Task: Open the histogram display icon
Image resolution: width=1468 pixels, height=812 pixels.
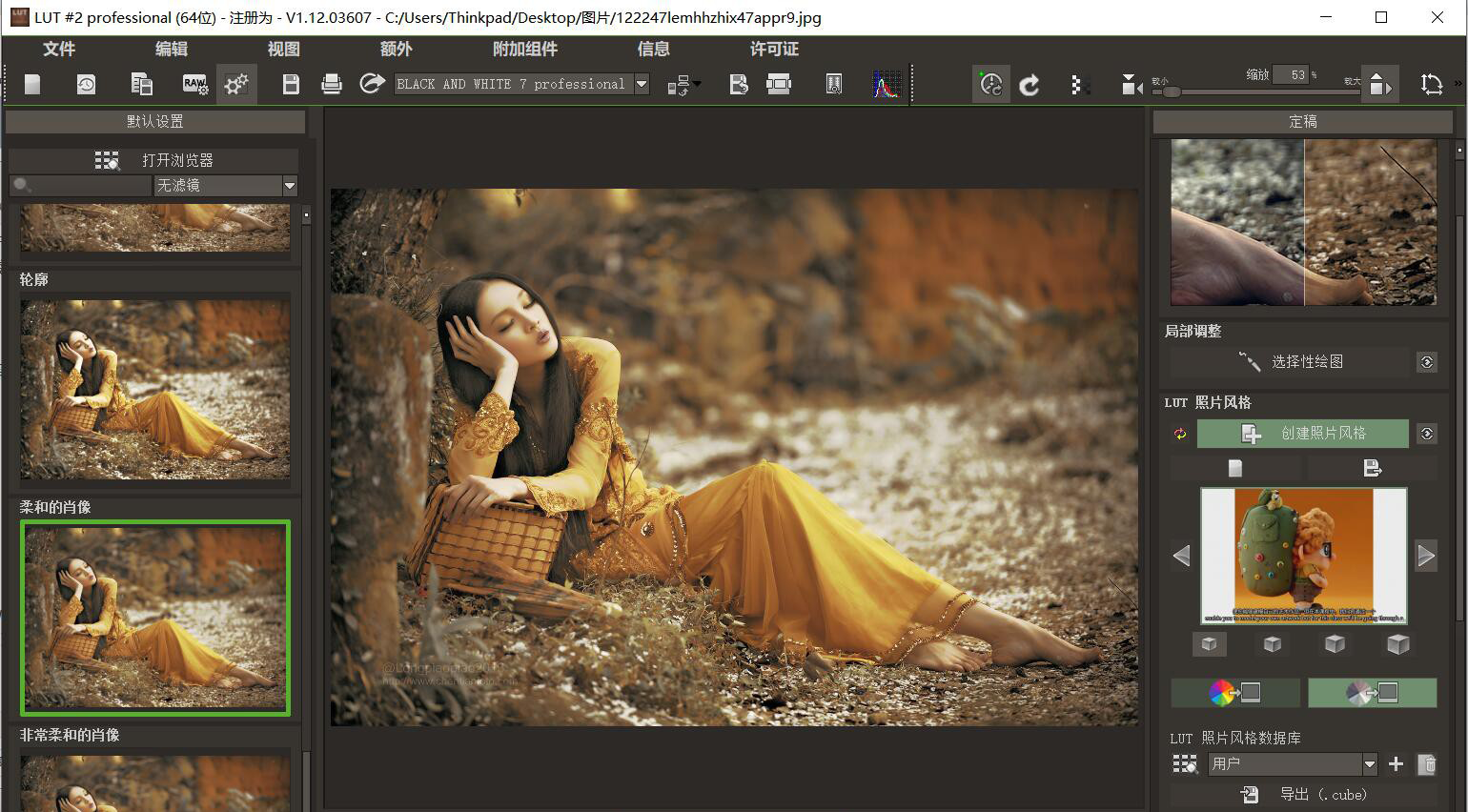Action: pyautogui.click(x=887, y=85)
